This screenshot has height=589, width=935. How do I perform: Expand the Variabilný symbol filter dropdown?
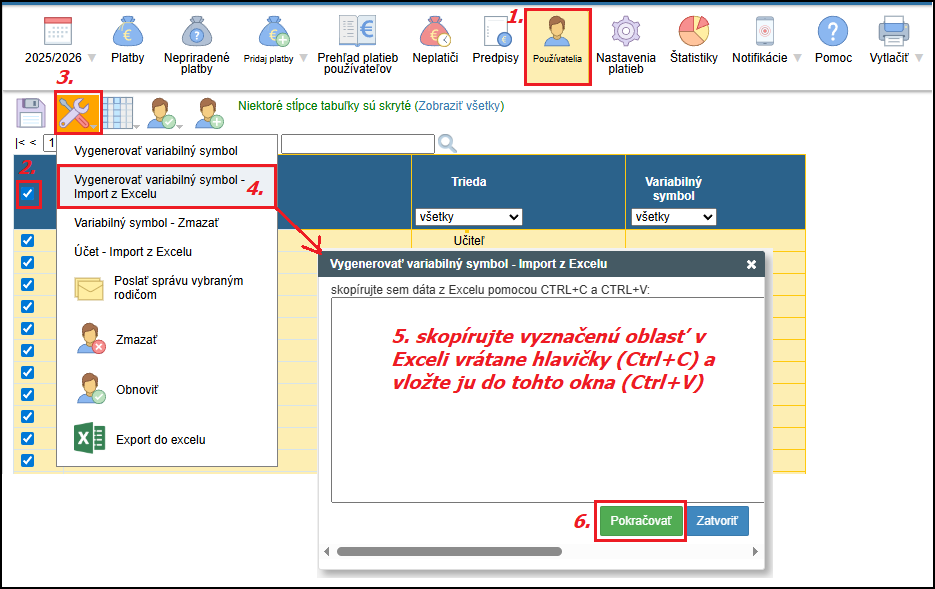[x=673, y=216]
